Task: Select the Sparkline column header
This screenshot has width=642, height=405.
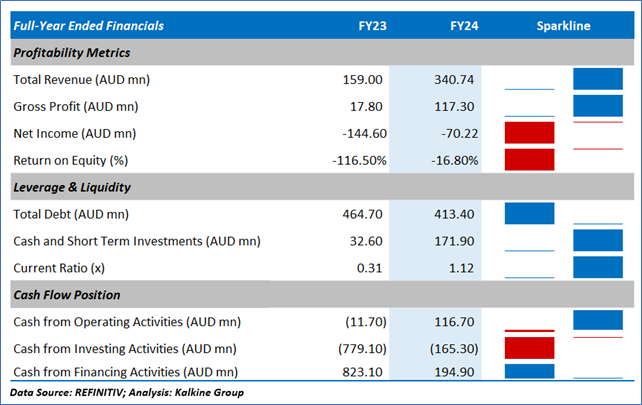Action: tap(563, 25)
